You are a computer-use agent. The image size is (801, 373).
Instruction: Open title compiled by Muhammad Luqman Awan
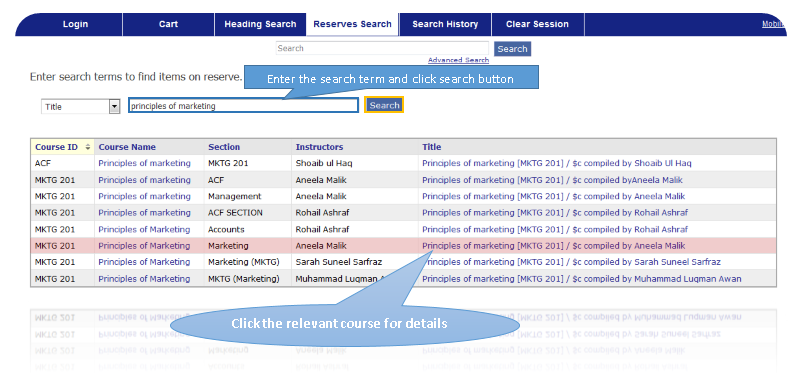(x=582, y=279)
